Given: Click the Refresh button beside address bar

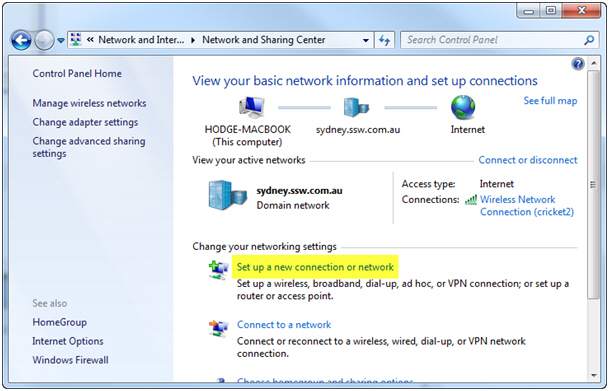Looking at the screenshot, I should [x=385, y=40].
